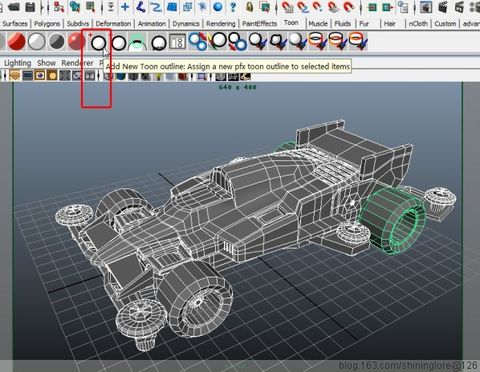Screen dimensions: 480x372
Task: Click the green arch toon shelf icon
Action: [137, 42]
